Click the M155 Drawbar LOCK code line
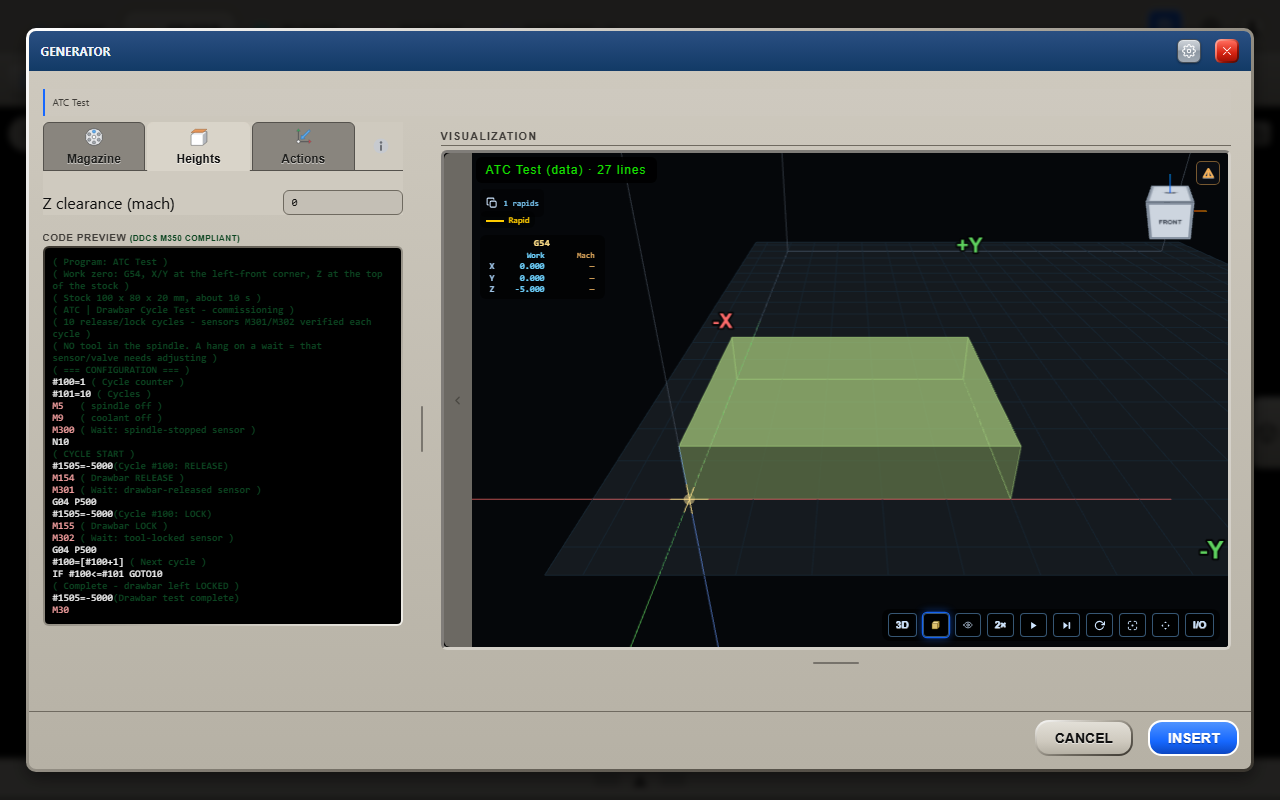1280x800 pixels. pos(110,526)
